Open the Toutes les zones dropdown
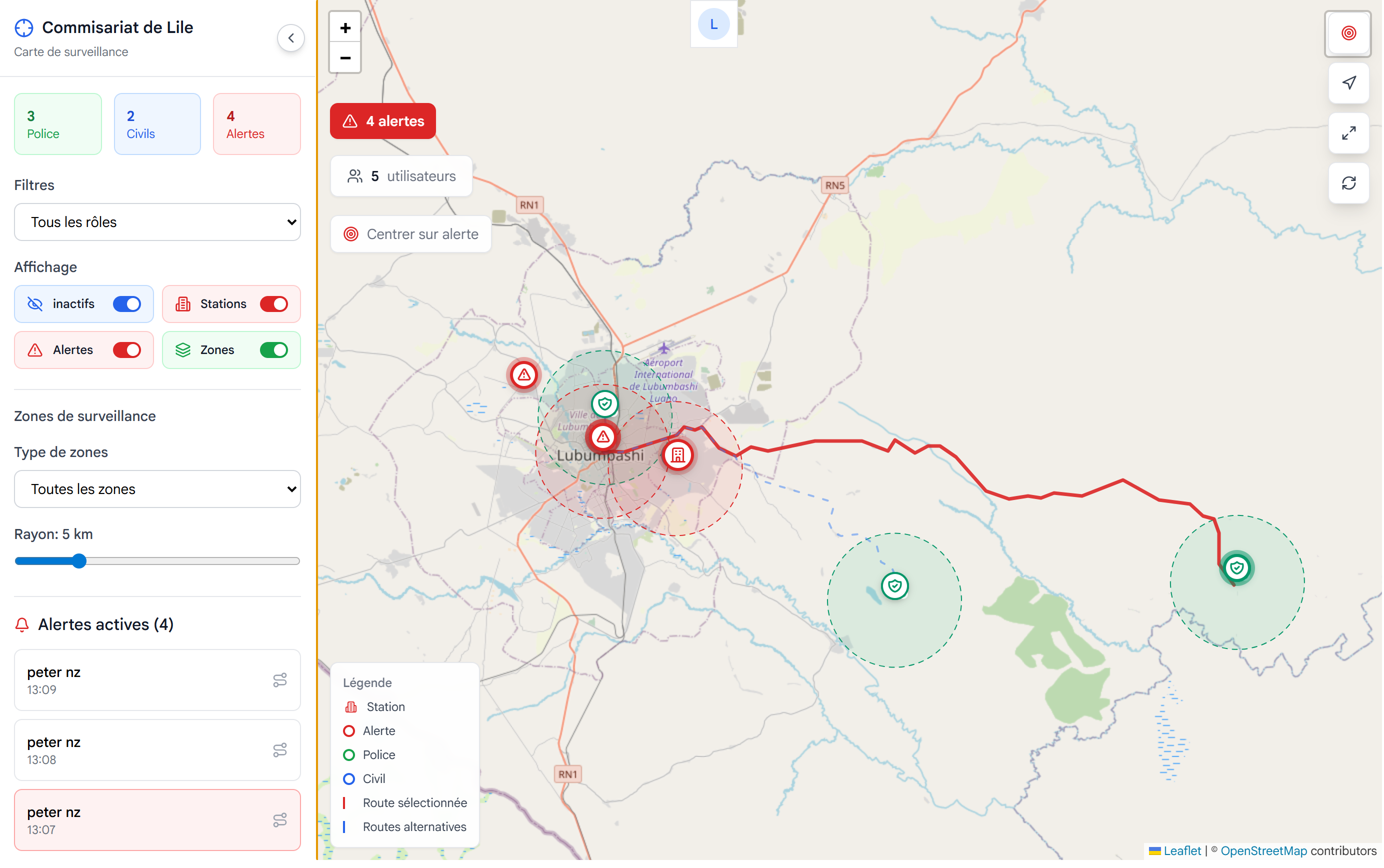Image resolution: width=1384 pixels, height=868 pixels. [x=156, y=488]
